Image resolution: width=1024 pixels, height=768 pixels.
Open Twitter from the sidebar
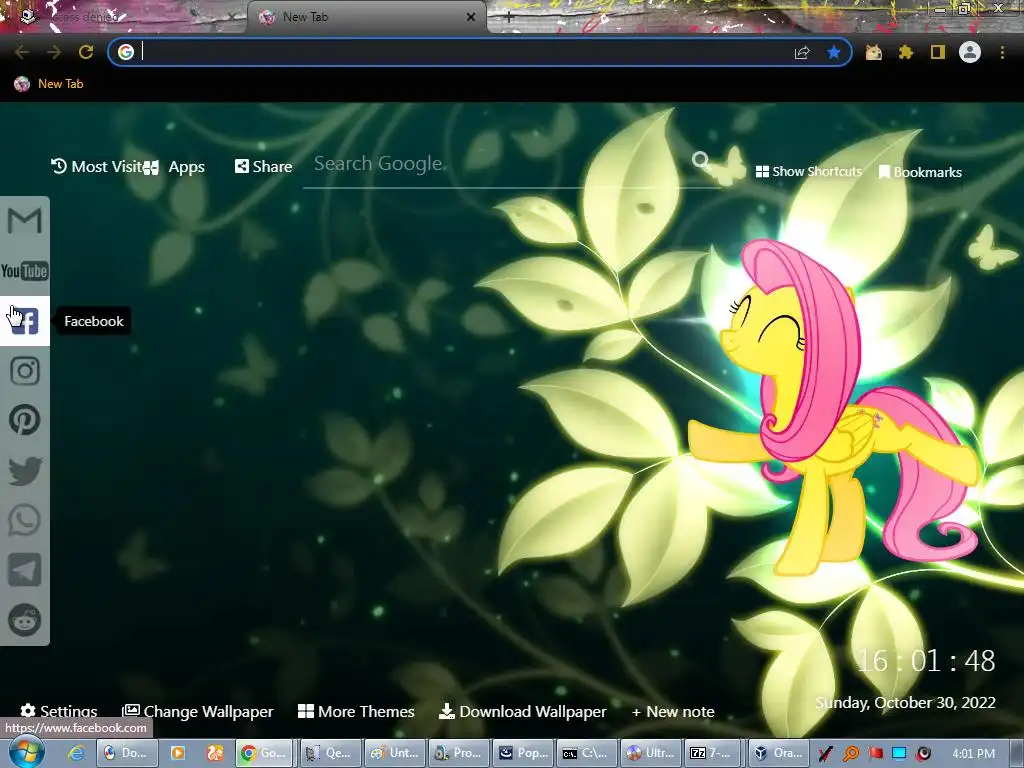point(25,470)
